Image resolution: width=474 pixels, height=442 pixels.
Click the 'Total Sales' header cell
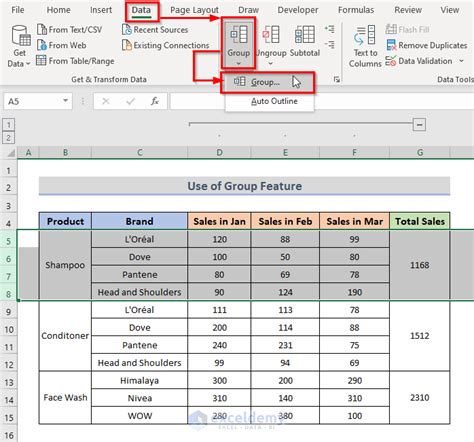pos(420,221)
